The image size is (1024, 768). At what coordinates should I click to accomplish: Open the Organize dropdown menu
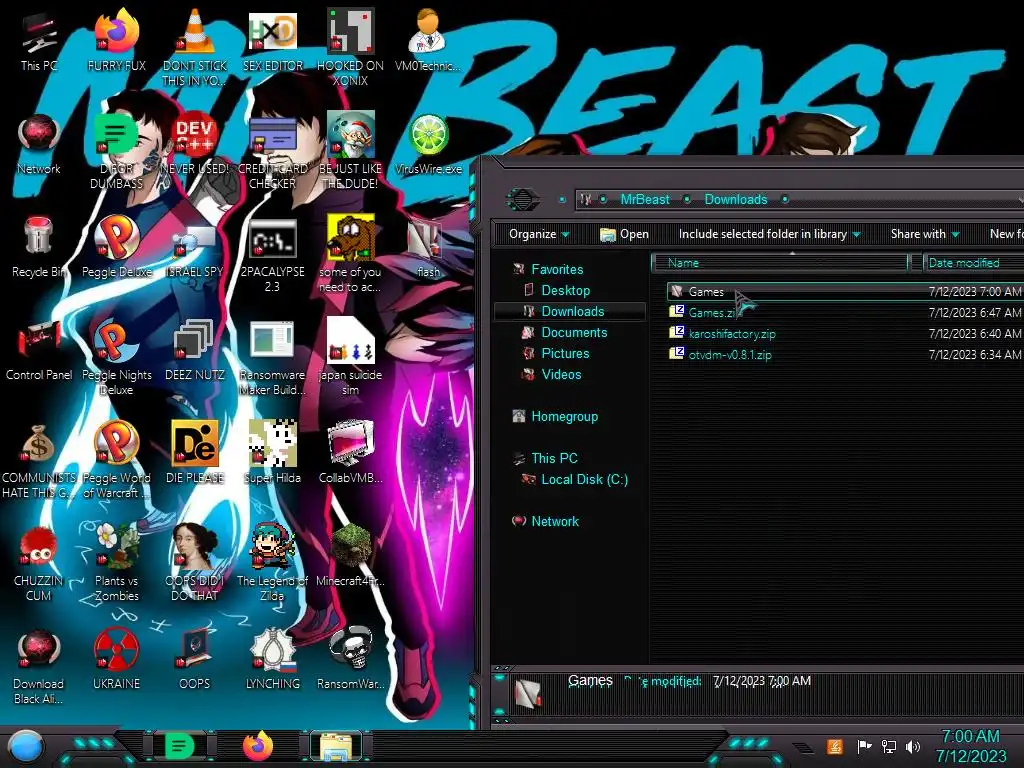[x=539, y=234]
